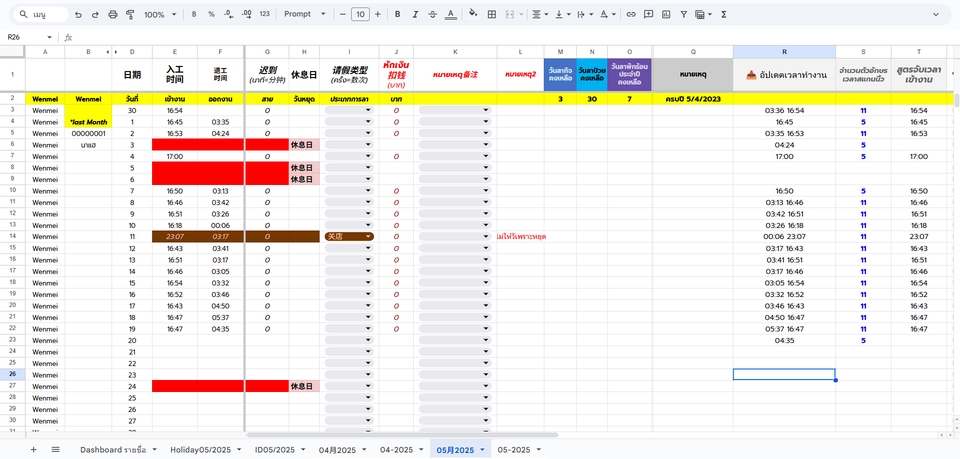Focus the menu search box
The width and height of the screenshot is (960, 459).
pyautogui.click(x=41, y=14)
